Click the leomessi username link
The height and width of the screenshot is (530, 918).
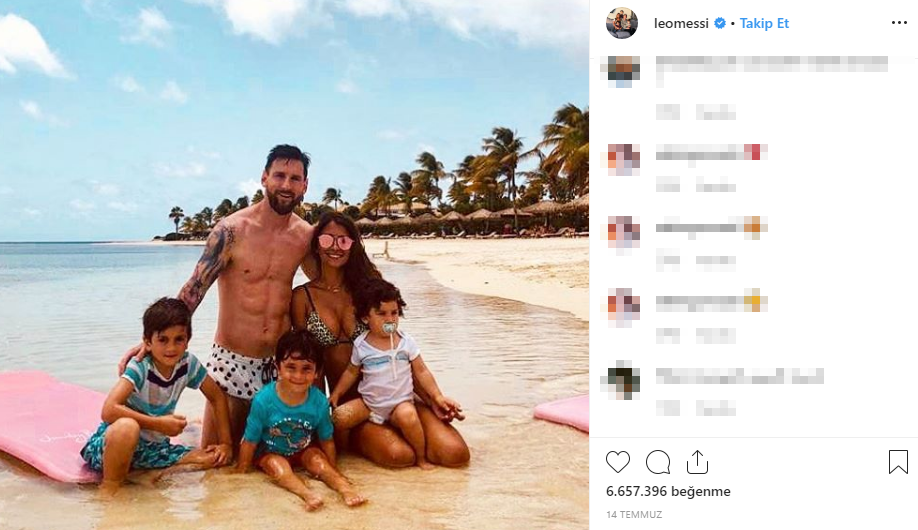(681, 23)
